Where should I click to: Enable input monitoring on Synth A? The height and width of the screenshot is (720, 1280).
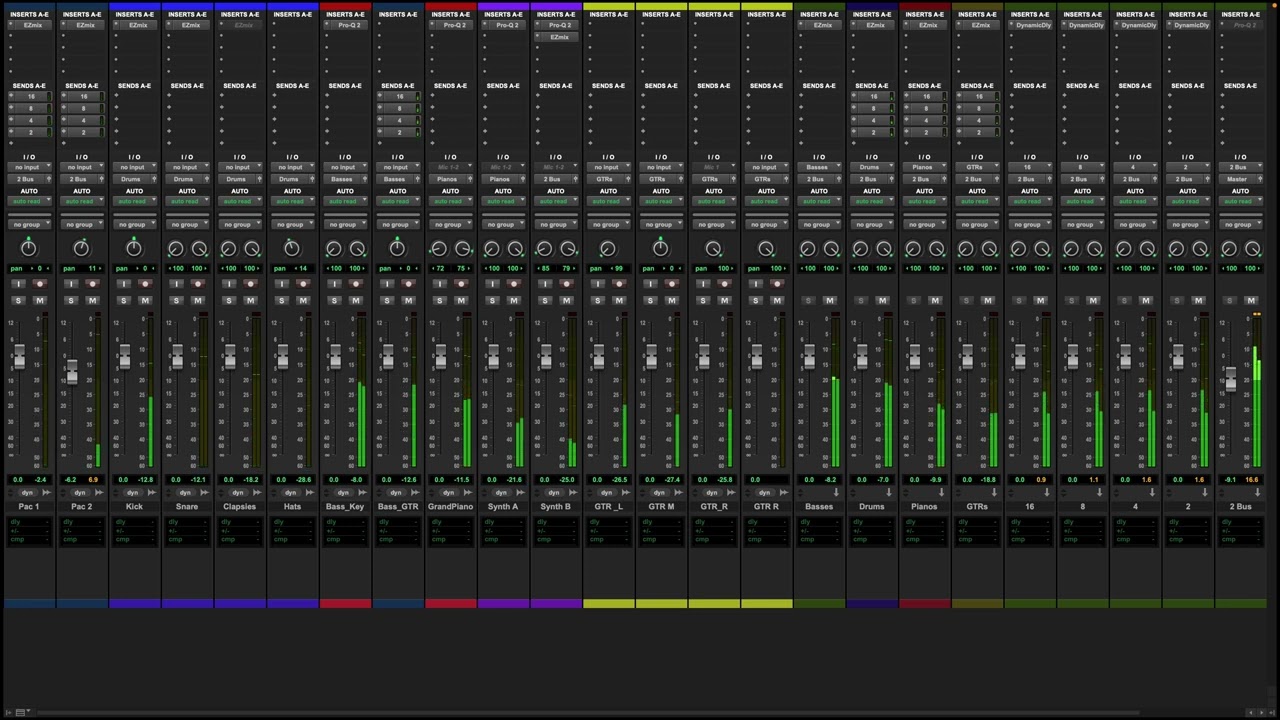[491, 285]
